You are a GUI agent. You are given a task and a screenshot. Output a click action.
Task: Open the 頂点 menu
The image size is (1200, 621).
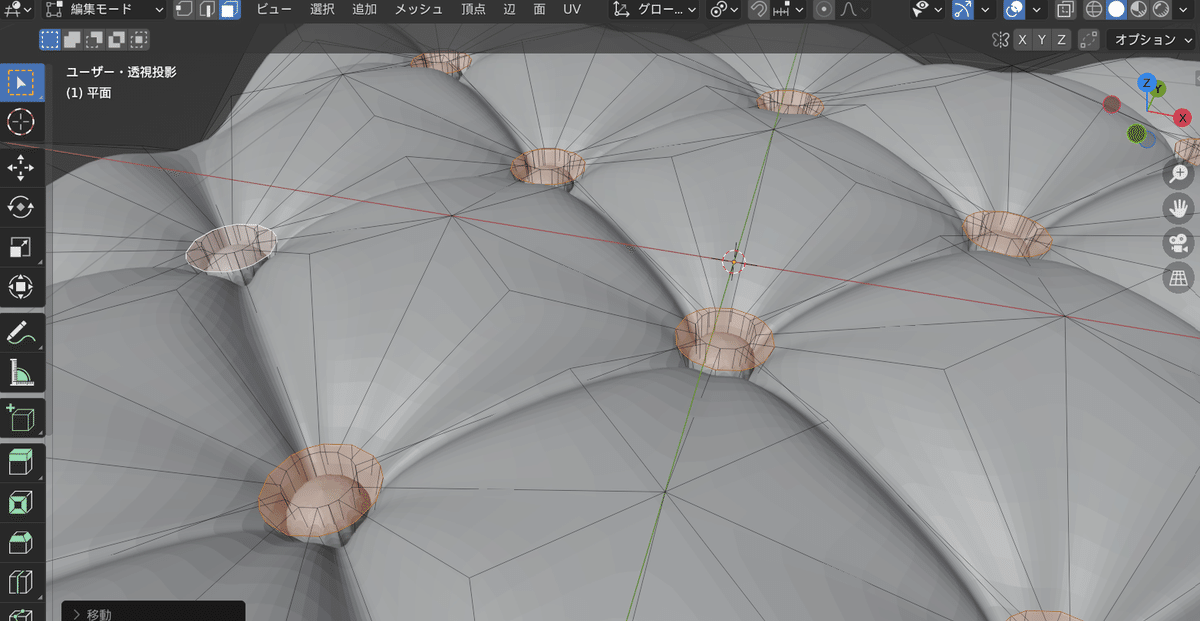473,10
